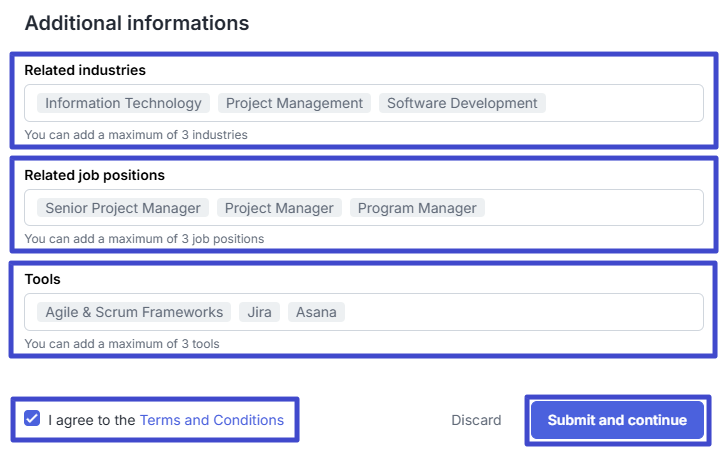The image size is (726, 464).
Task: Select the Program Manager tag
Action: (x=417, y=208)
